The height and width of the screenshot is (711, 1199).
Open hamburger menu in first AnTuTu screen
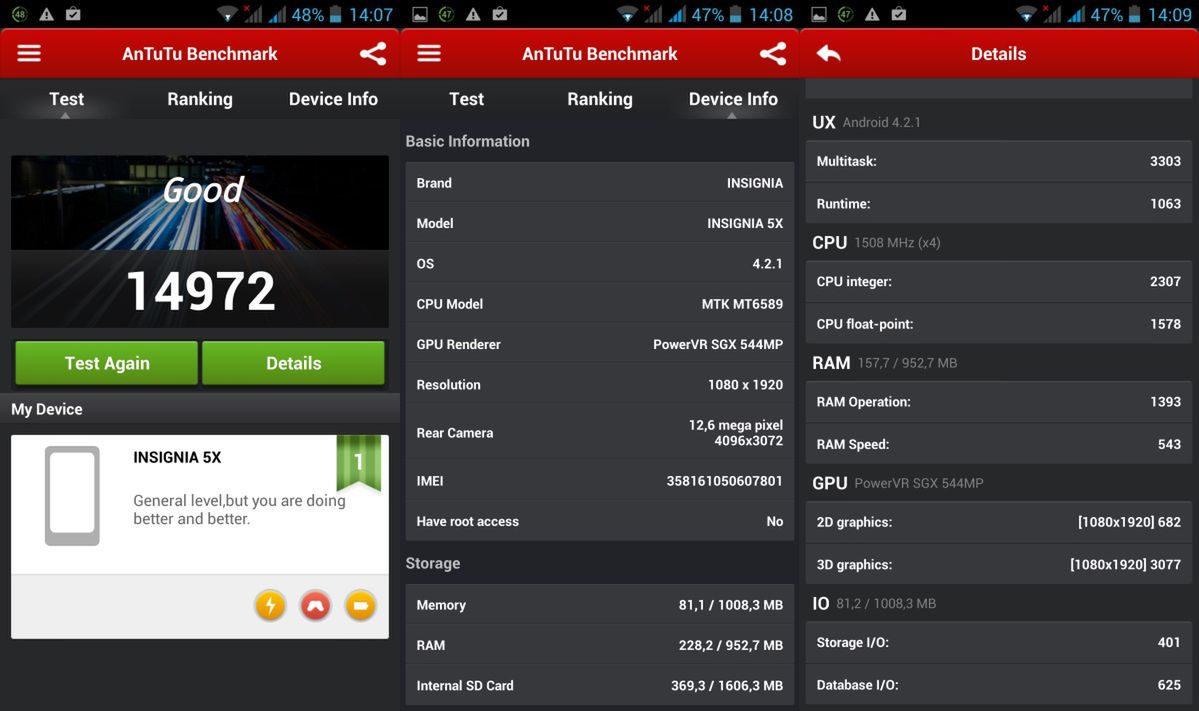29,54
